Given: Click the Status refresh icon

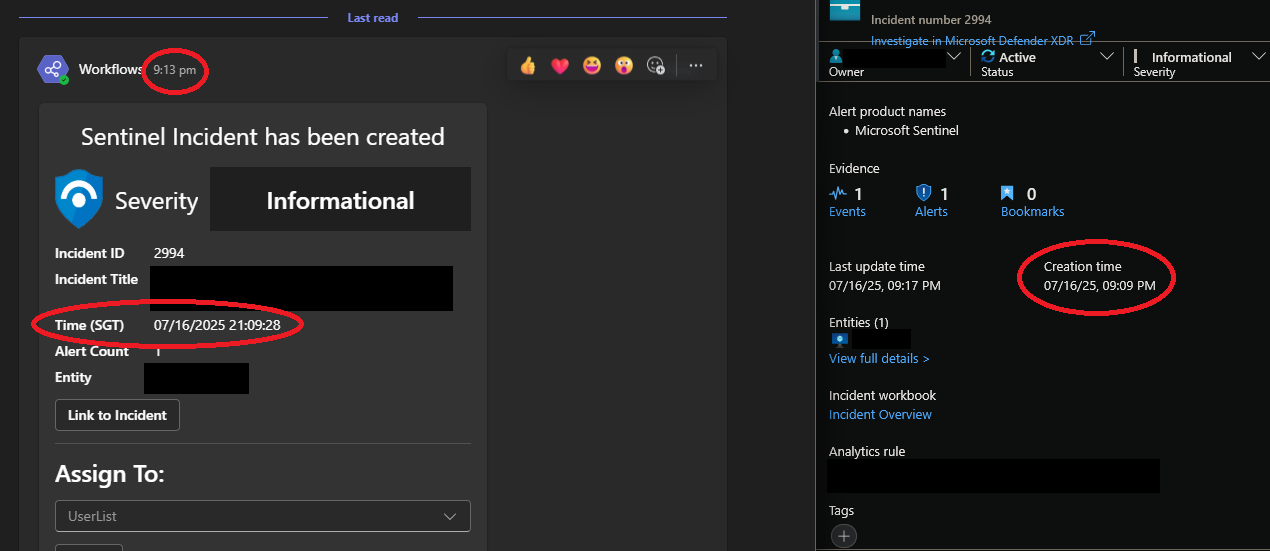Looking at the screenshot, I should [x=988, y=57].
